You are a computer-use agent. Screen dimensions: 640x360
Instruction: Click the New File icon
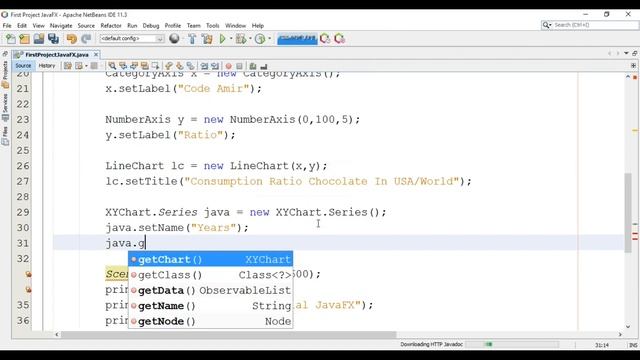point(11,39)
